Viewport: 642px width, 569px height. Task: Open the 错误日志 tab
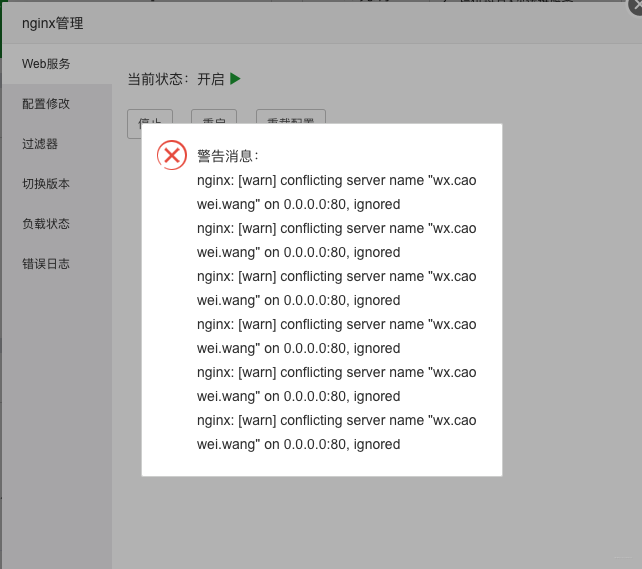57,264
